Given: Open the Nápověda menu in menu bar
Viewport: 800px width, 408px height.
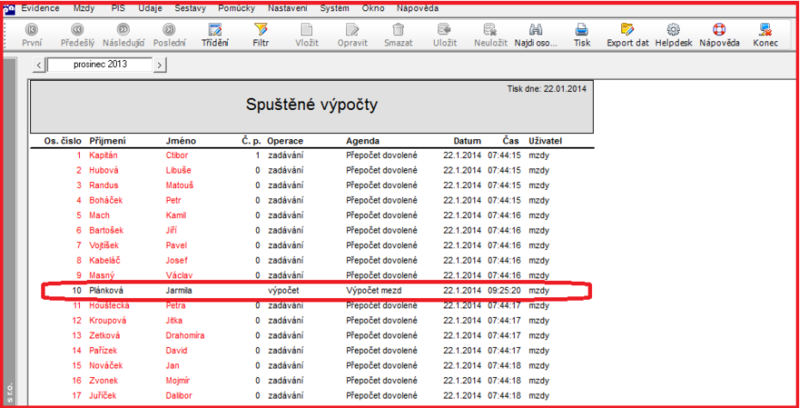Looking at the screenshot, I should [417, 9].
